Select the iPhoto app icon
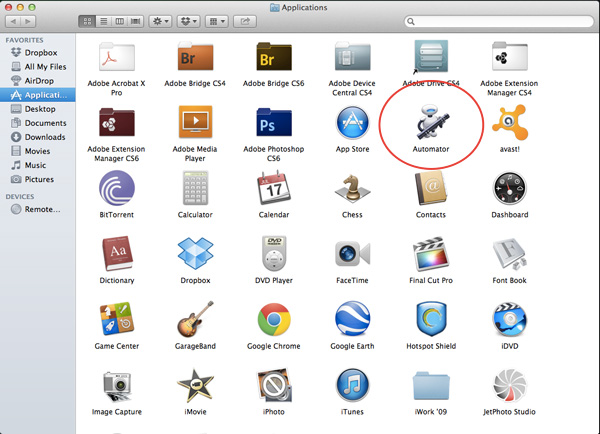This screenshot has width=600, height=434. (274, 386)
